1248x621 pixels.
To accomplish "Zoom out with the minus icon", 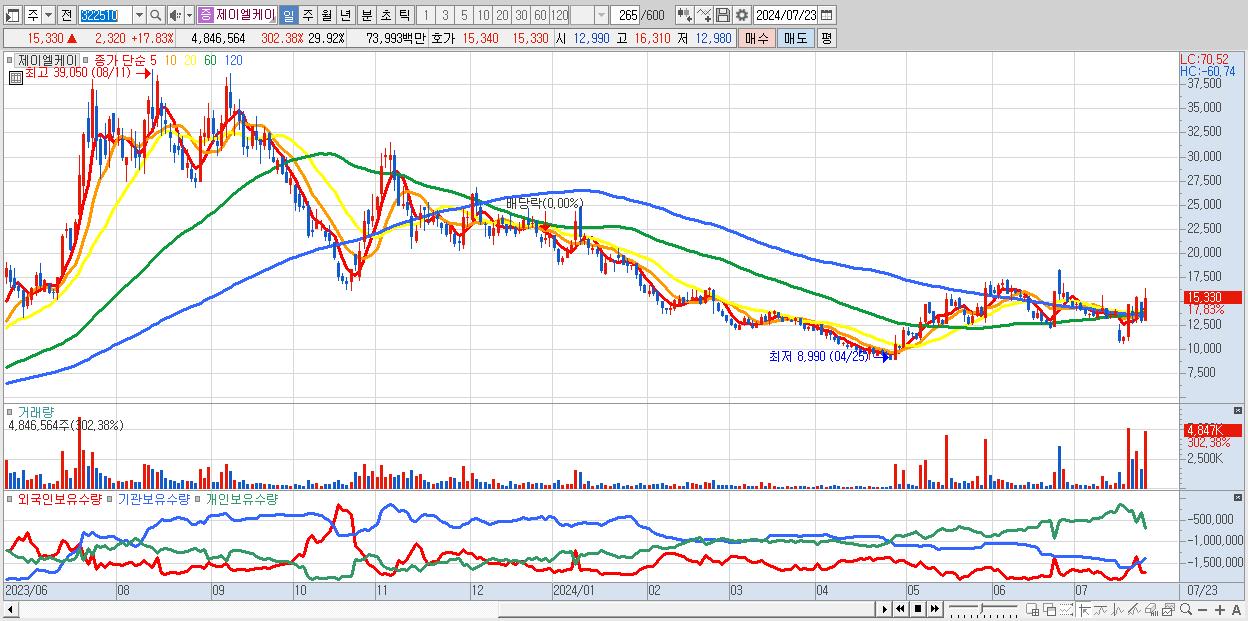I will [x=1202, y=609].
